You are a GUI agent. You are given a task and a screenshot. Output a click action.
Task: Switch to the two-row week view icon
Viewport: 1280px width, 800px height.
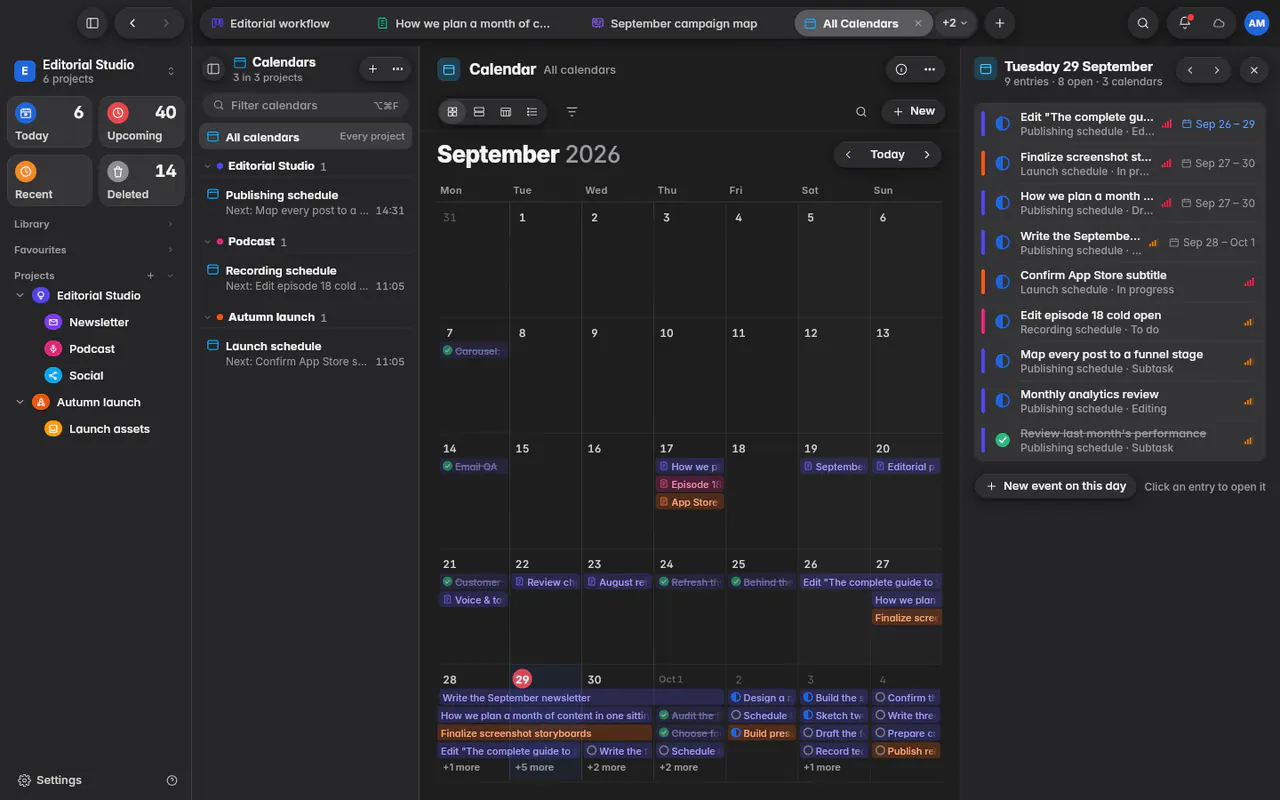click(479, 112)
